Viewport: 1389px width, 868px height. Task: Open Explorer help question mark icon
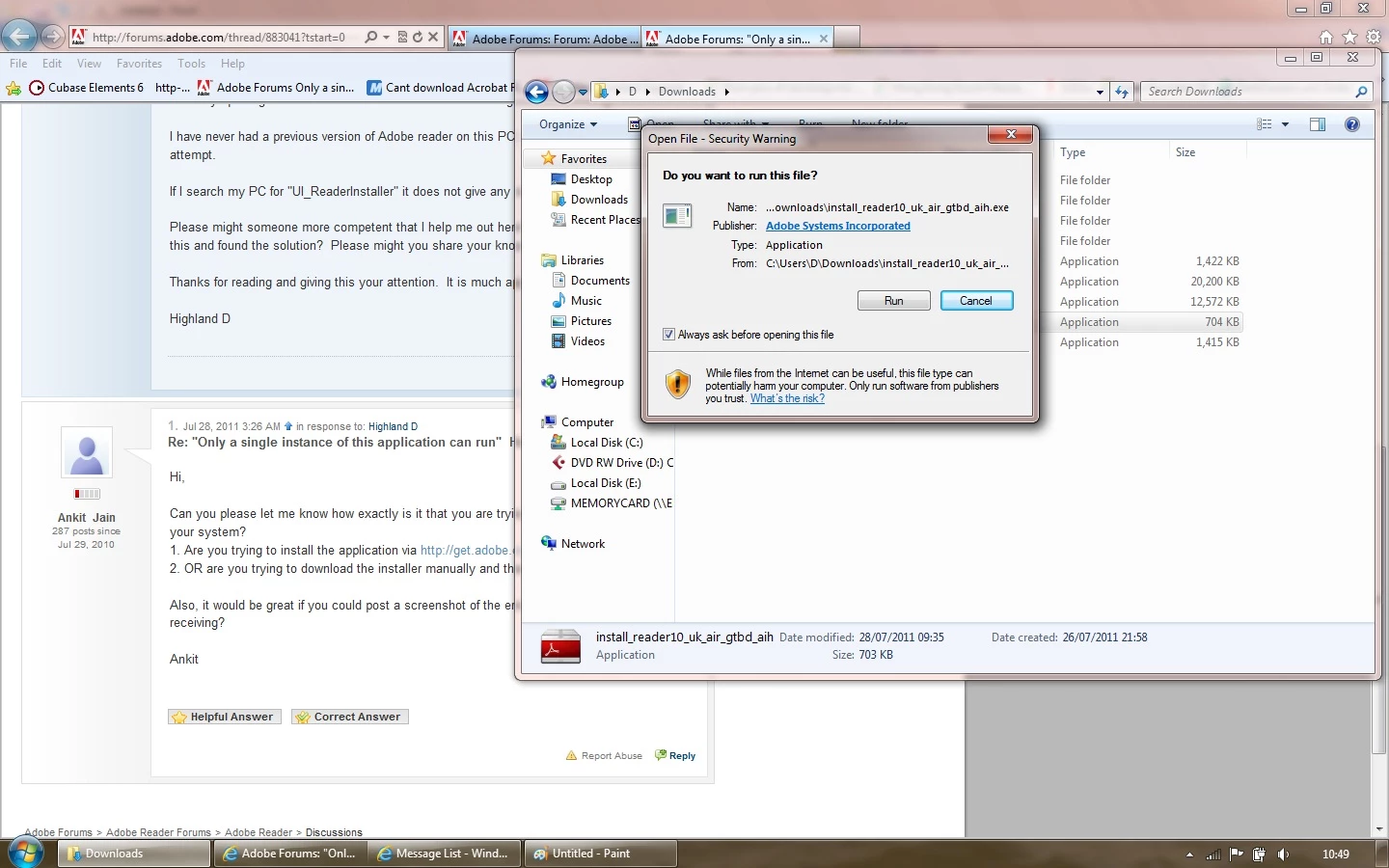(x=1352, y=124)
